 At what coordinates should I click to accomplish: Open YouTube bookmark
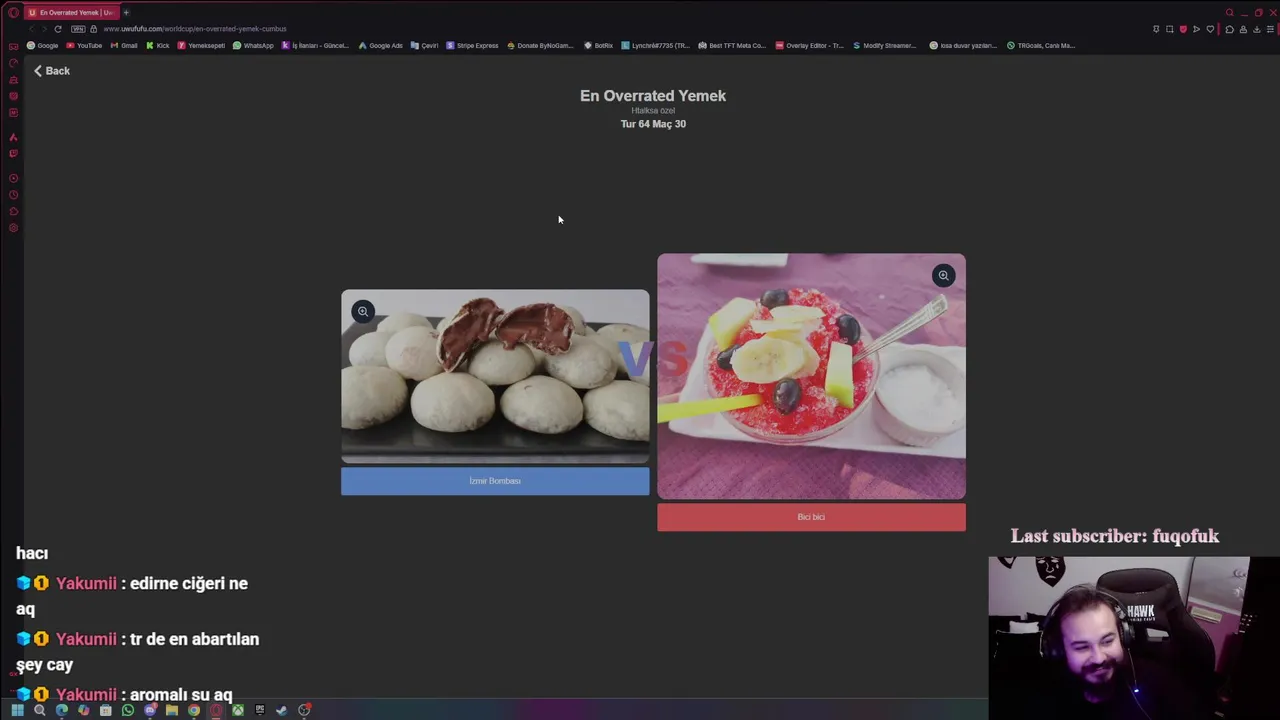tap(84, 45)
